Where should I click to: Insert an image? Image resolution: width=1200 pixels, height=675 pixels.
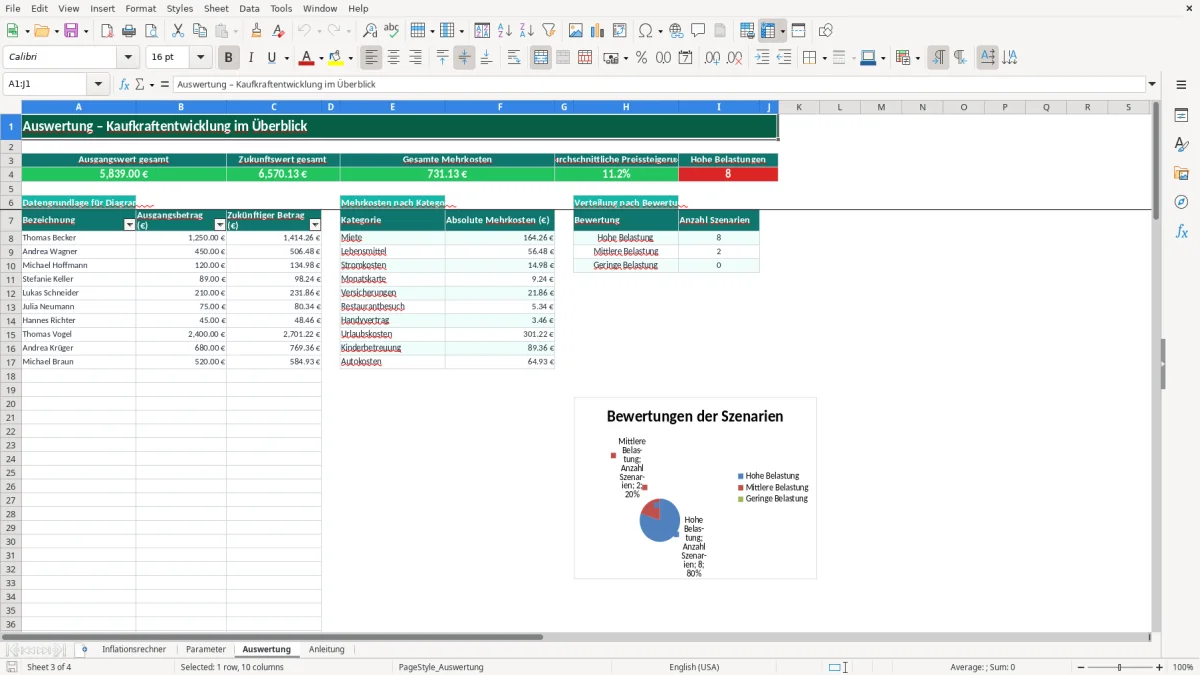(x=577, y=31)
